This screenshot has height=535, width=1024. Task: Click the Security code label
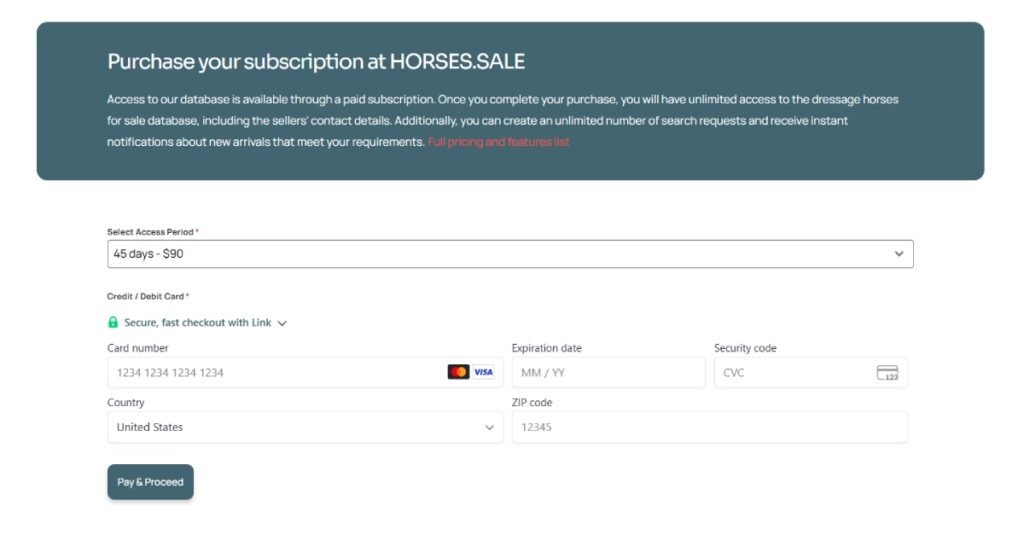coord(745,348)
